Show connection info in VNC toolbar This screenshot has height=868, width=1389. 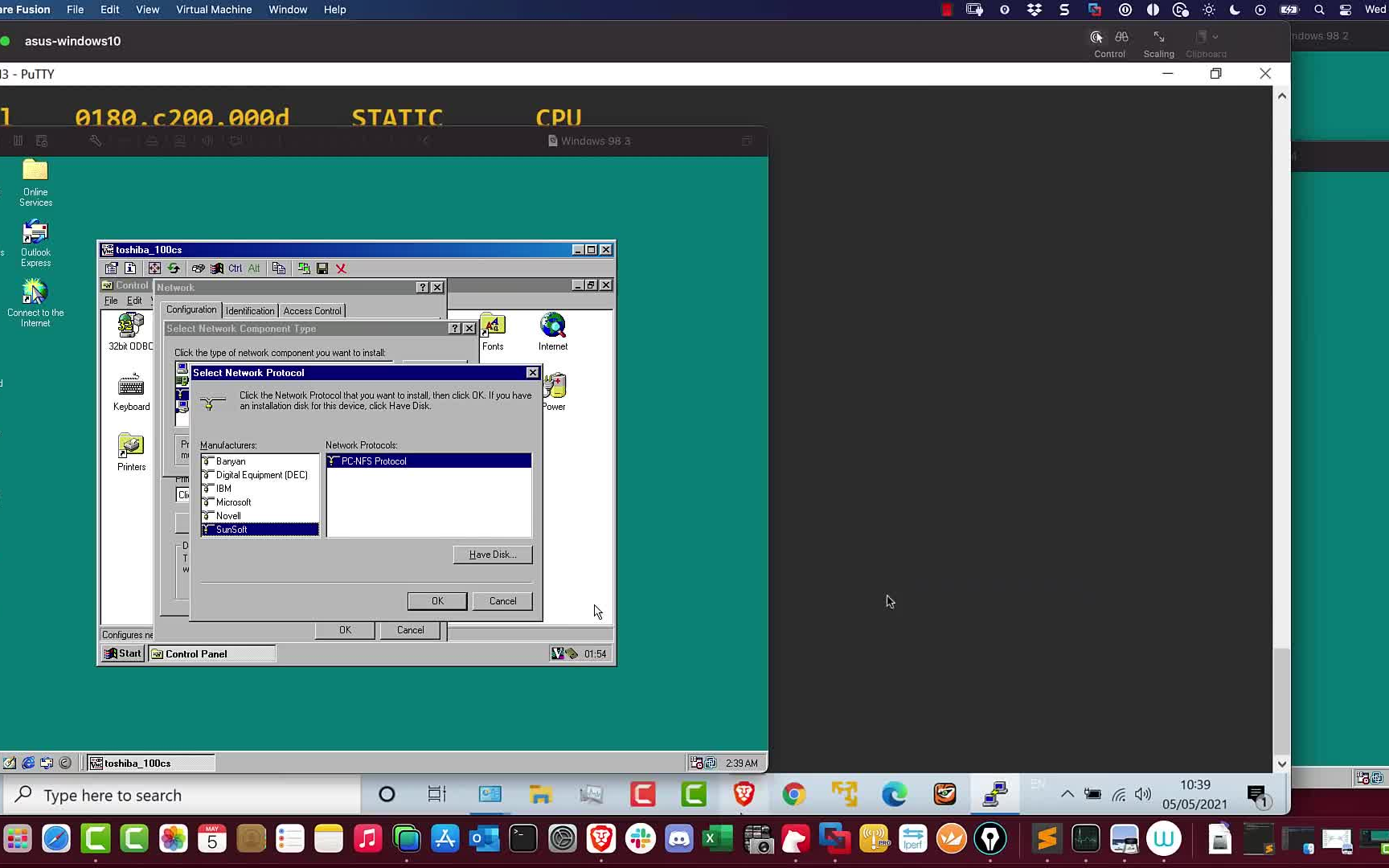130,268
